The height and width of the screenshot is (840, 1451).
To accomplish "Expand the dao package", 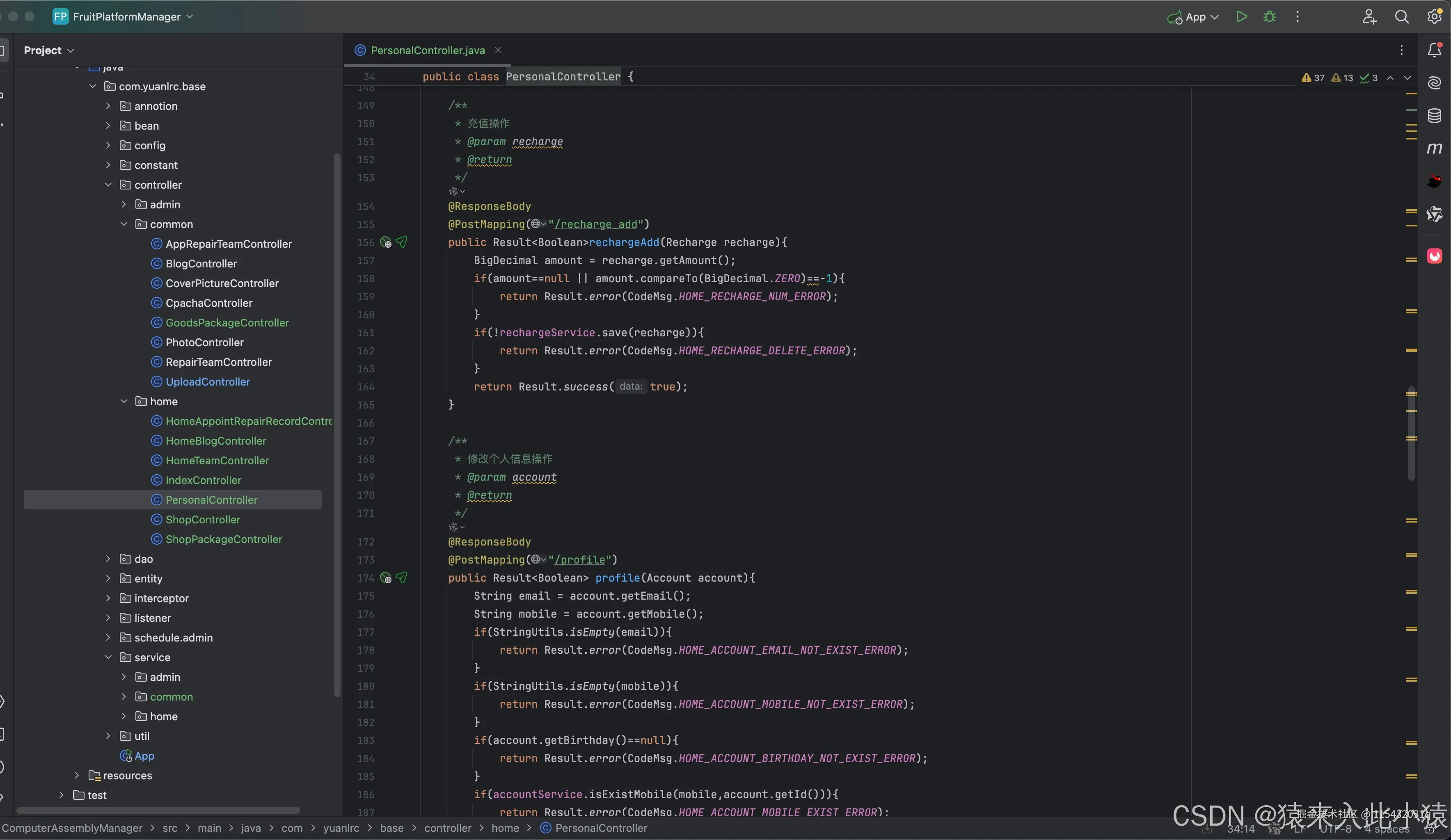I will (x=108, y=559).
